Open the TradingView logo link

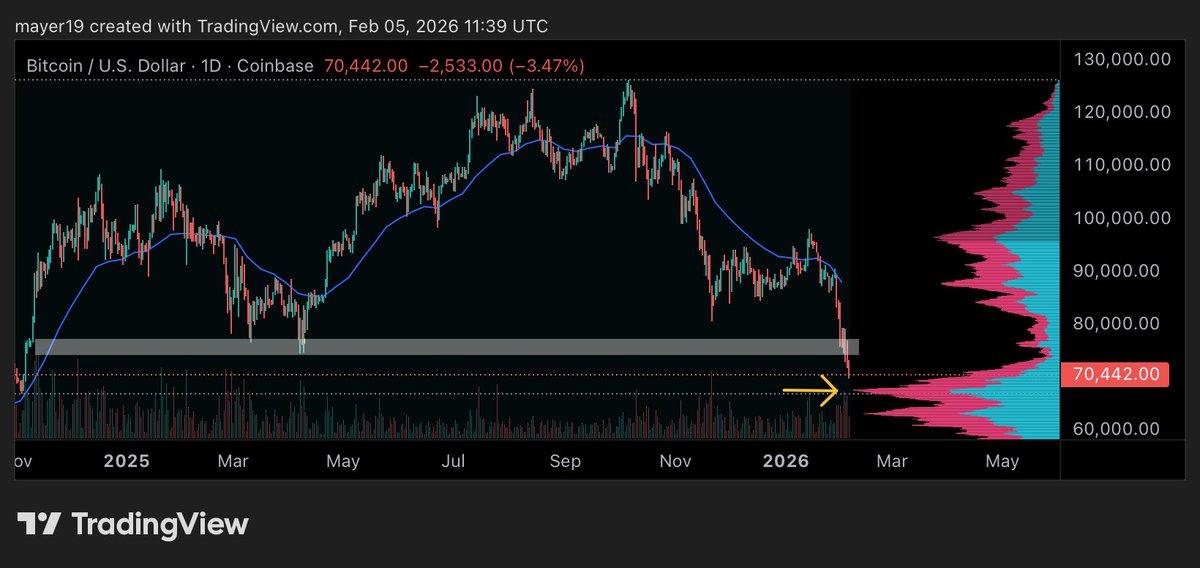pyautogui.click(x=133, y=524)
